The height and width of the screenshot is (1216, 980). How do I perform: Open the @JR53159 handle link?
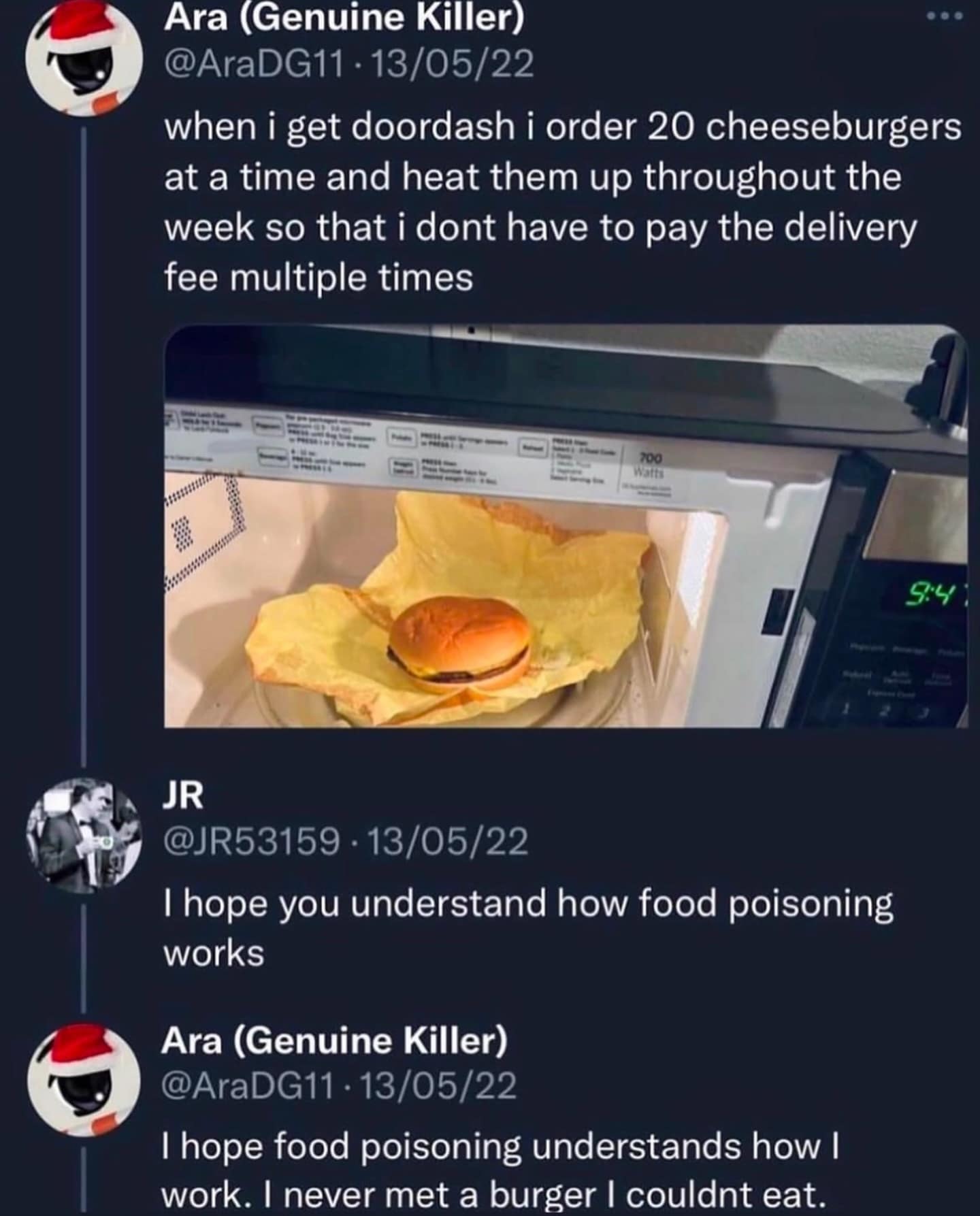click(x=251, y=842)
